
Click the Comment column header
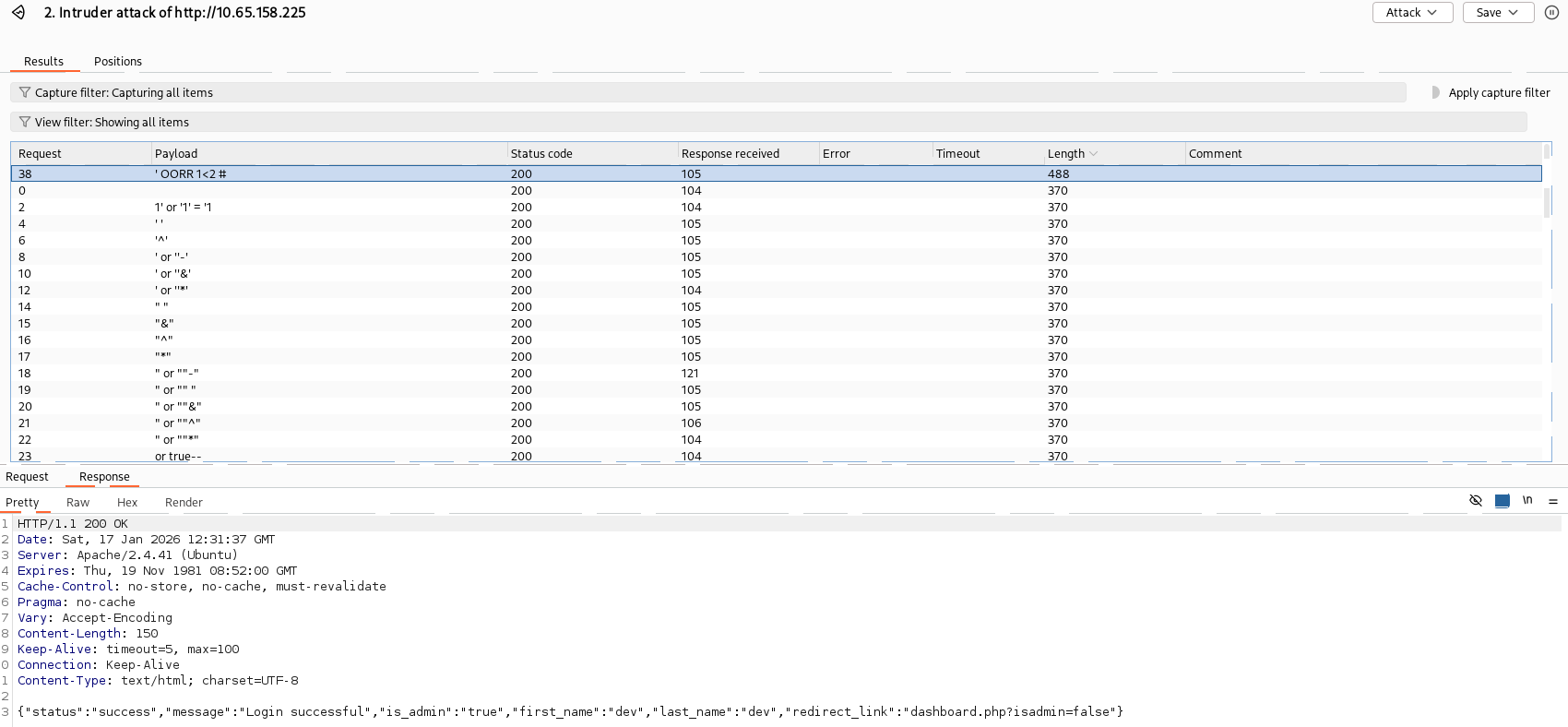click(x=1363, y=153)
